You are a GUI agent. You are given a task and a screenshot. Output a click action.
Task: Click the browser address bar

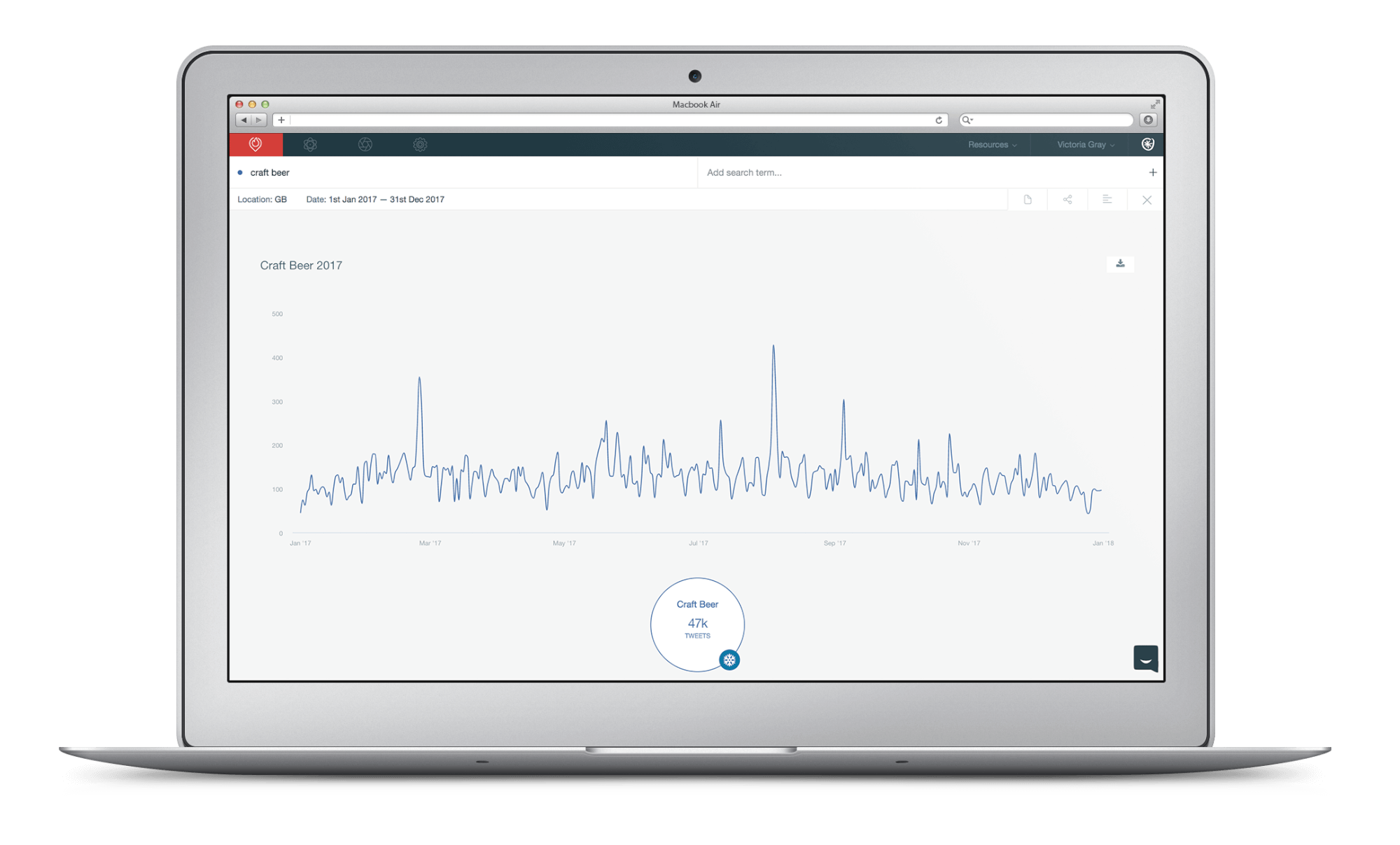click(x=609, y=120)
